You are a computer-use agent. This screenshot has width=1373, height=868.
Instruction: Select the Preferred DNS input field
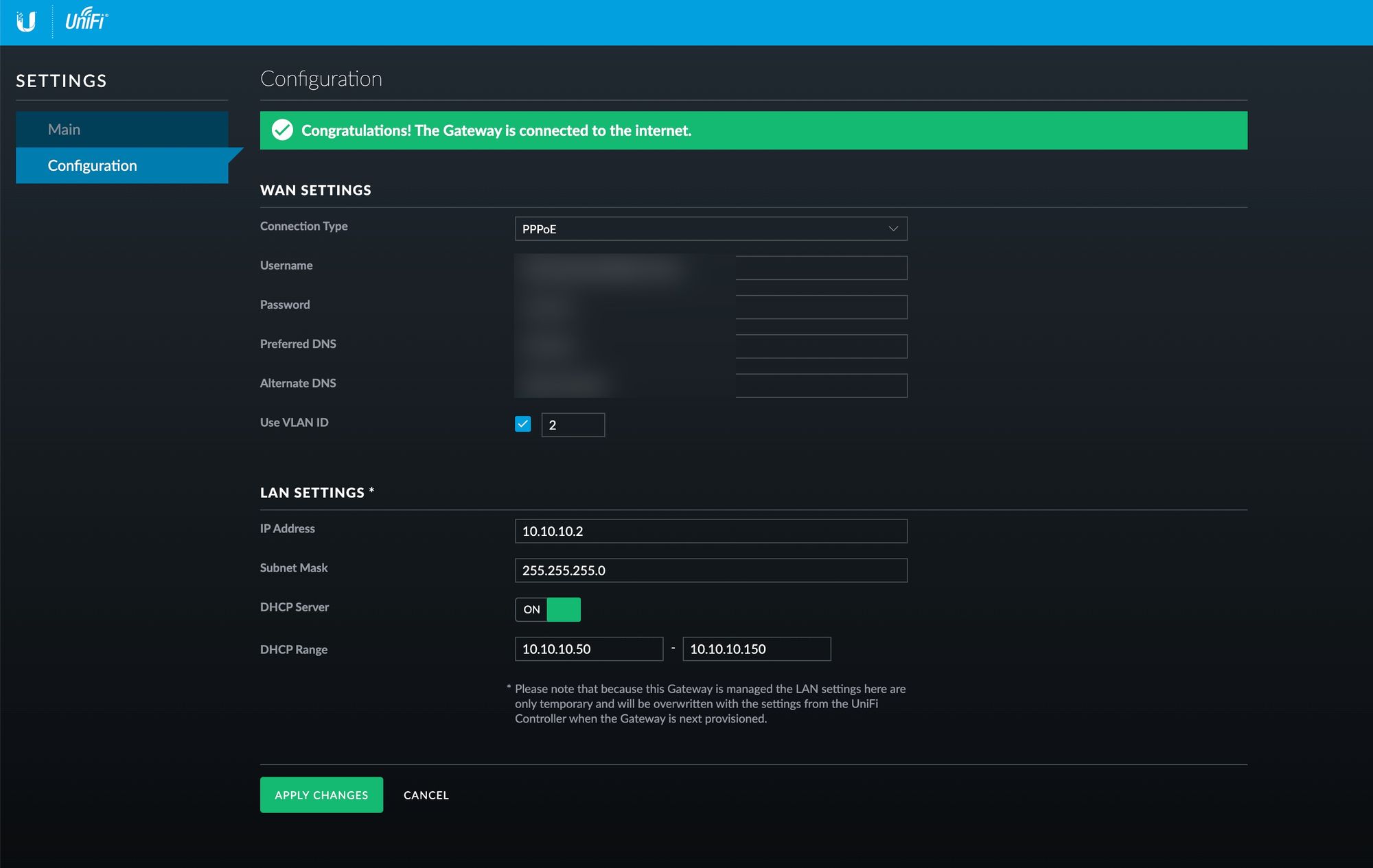coord(820,347)
